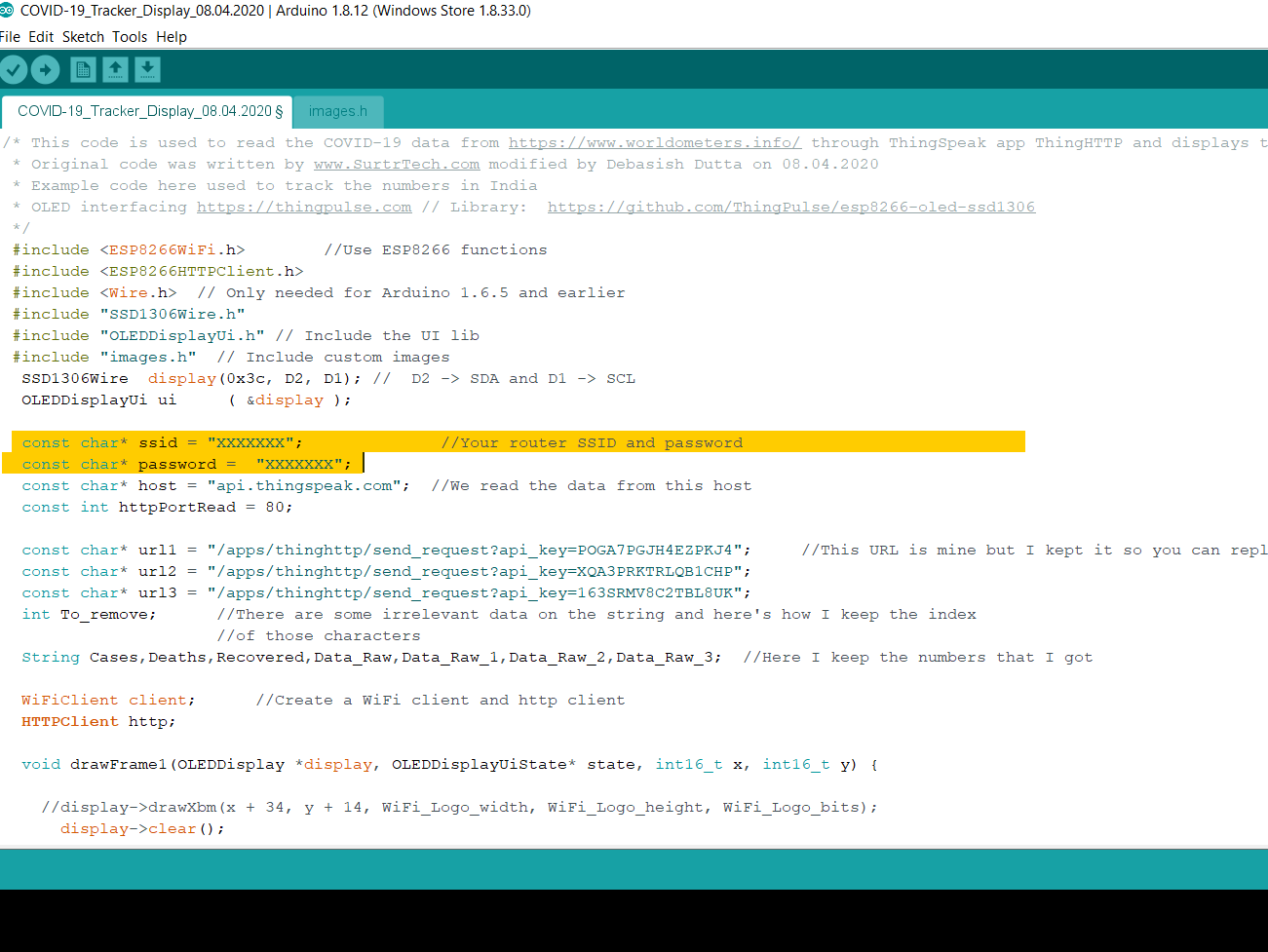Open the worldometers.info link in comment
The image size is (1268, 952).
click(654, 142)
